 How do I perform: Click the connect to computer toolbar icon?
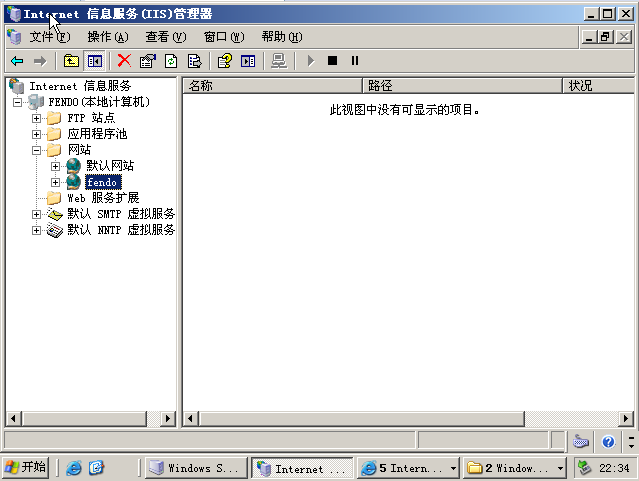pos(279,61)
